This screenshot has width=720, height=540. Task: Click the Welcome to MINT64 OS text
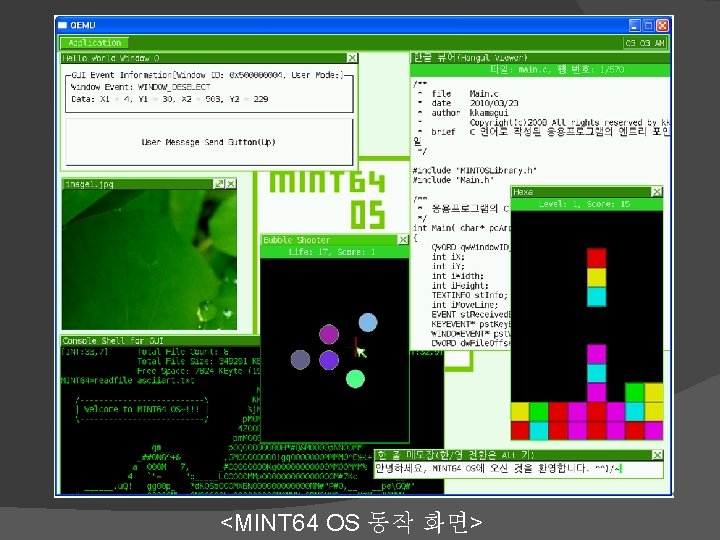coord(141,409)
